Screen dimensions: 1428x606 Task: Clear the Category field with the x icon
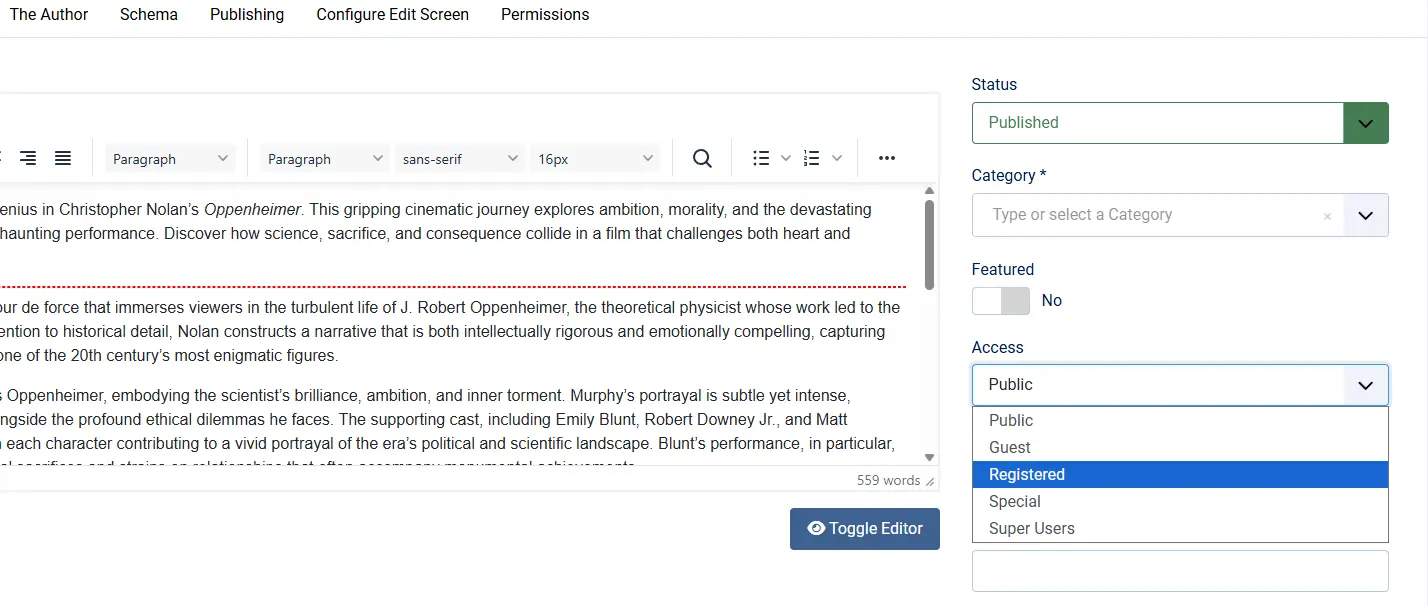[x=1327, y=215]
